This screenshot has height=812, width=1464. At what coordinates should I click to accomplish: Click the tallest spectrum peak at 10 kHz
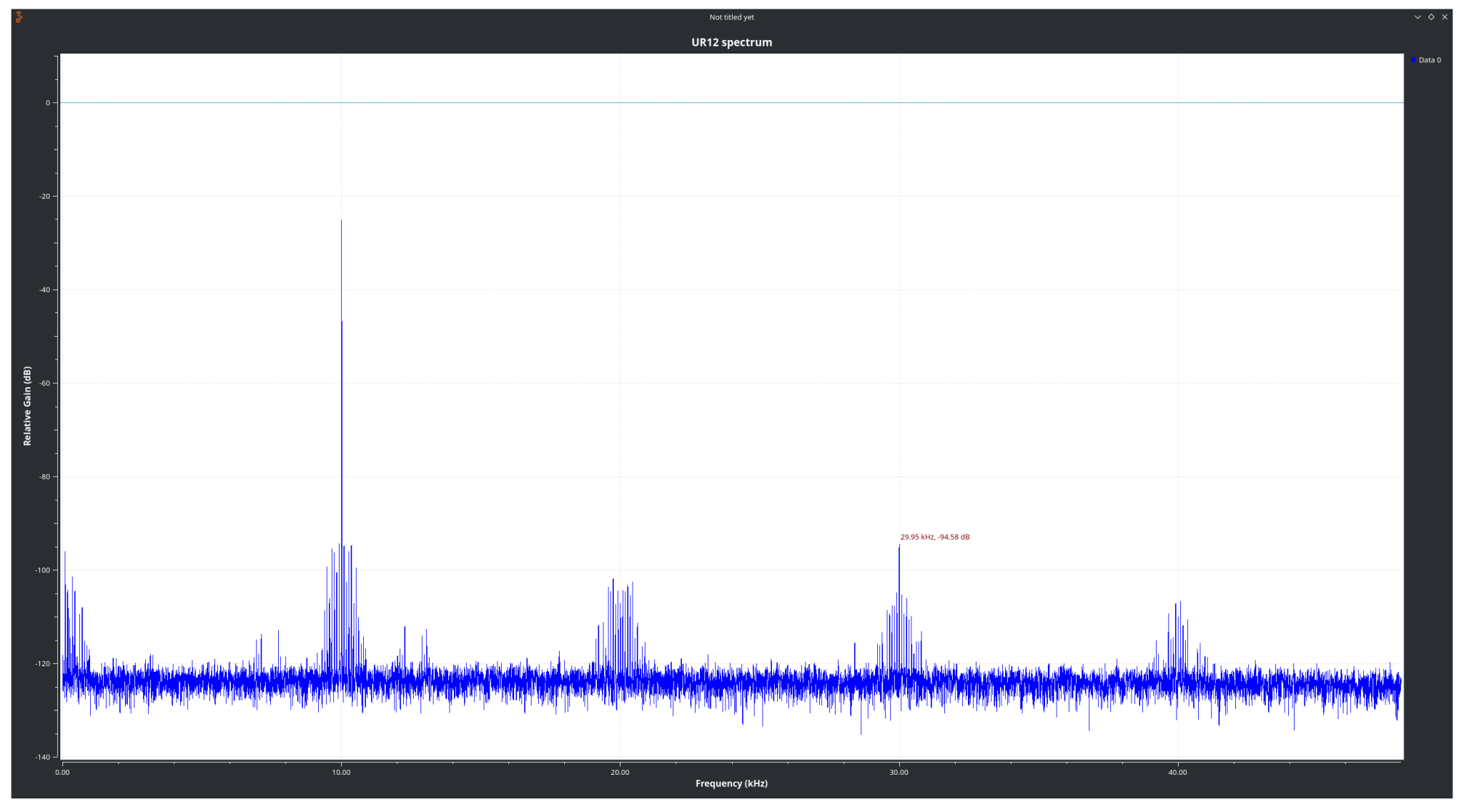[341, 221]
